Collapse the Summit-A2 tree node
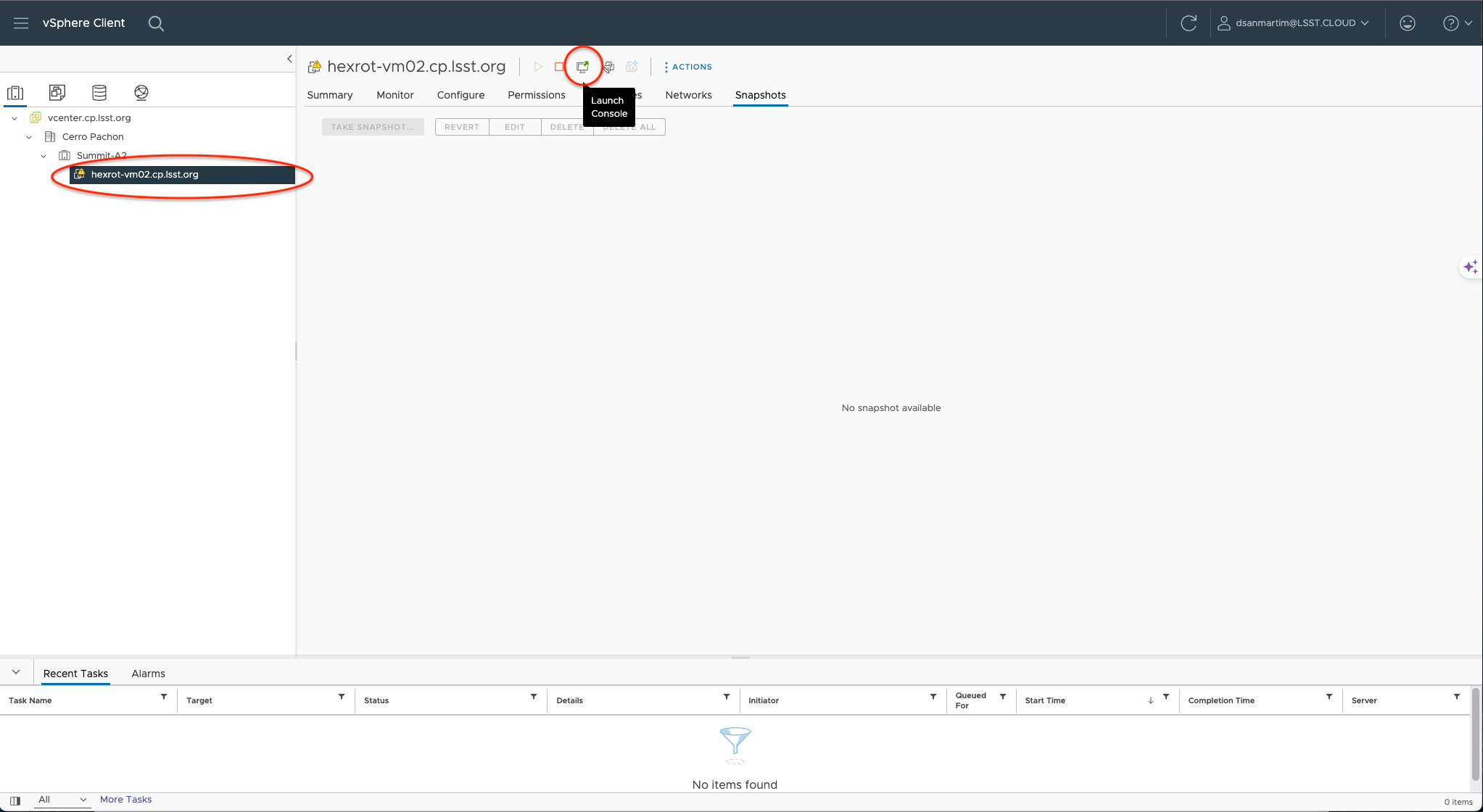Screen dimensions: 1483x812 [x=44, y=156]
